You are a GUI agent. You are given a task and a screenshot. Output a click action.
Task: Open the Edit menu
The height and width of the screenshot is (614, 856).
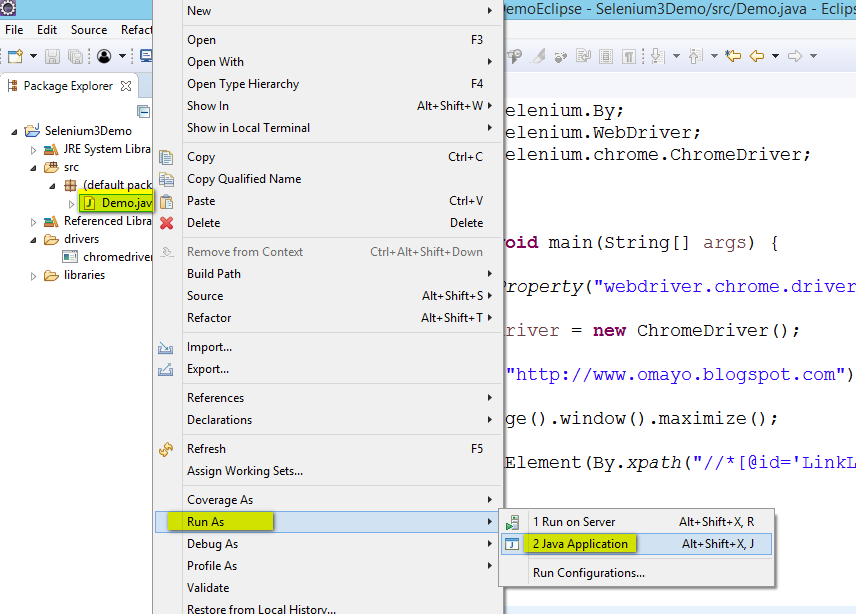(46, 29)
